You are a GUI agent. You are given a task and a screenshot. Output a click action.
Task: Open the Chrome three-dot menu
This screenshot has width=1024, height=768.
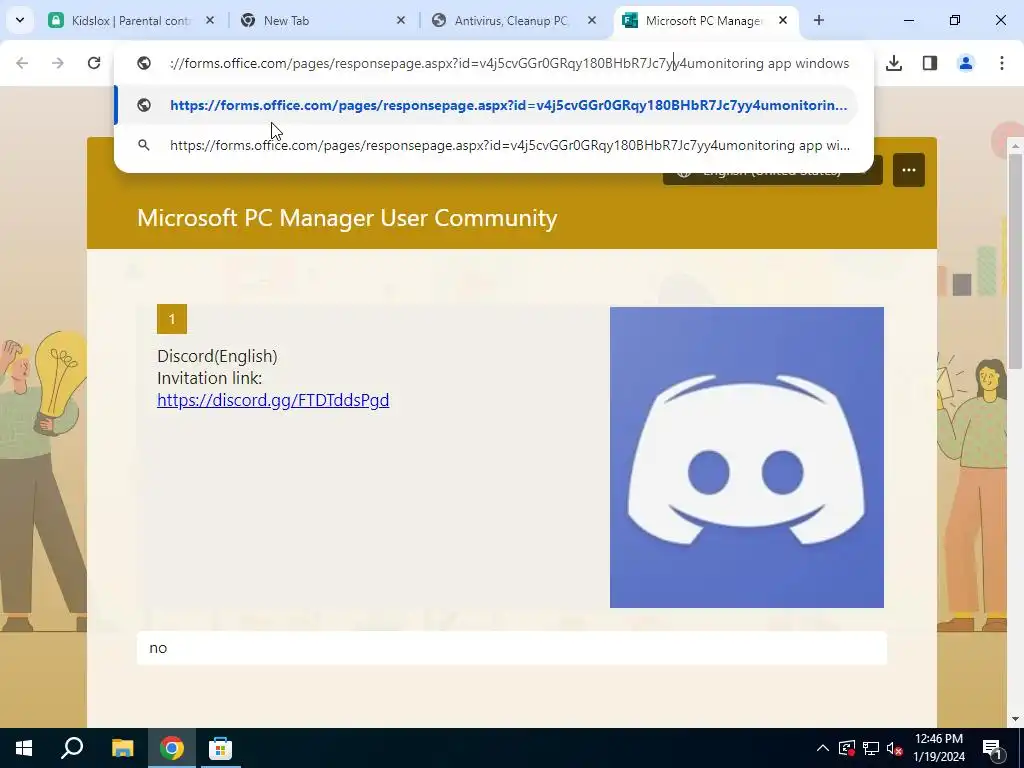click(1002, 63)
